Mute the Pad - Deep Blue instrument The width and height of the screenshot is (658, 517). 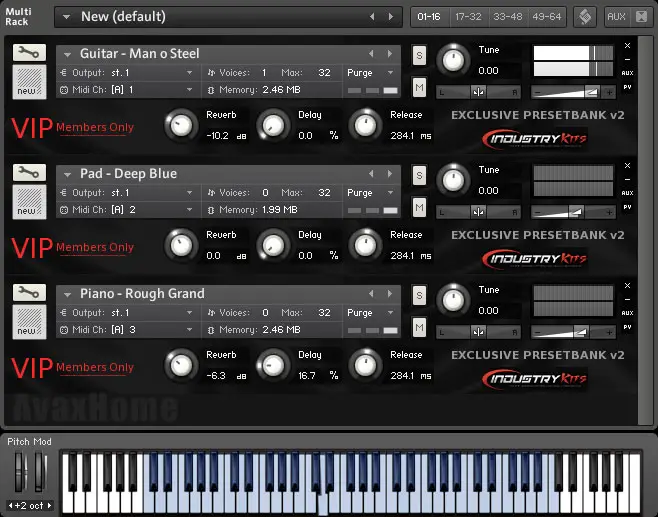[419, 207]
